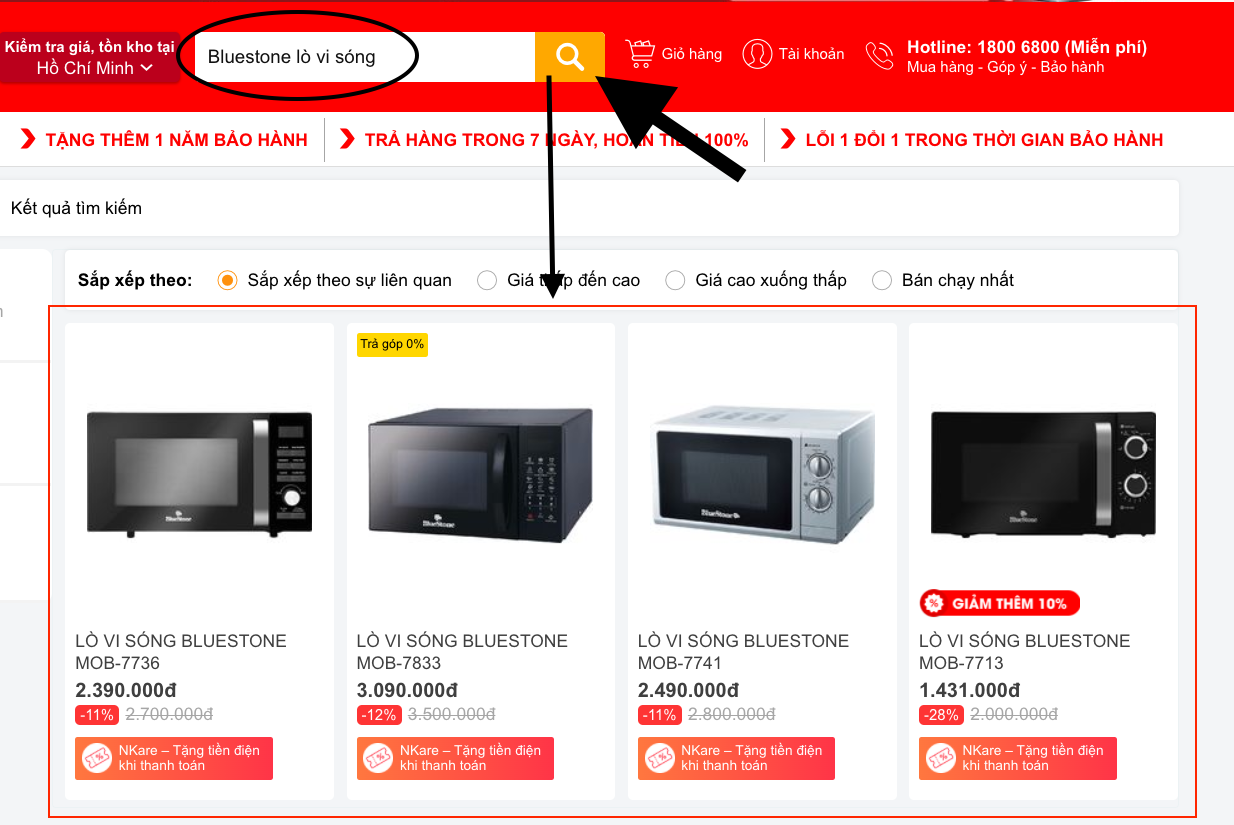Click the Trả góp 0% badge
This screenshot has width=1234, height=825.
pyautogui.click(x=392, y=344)
